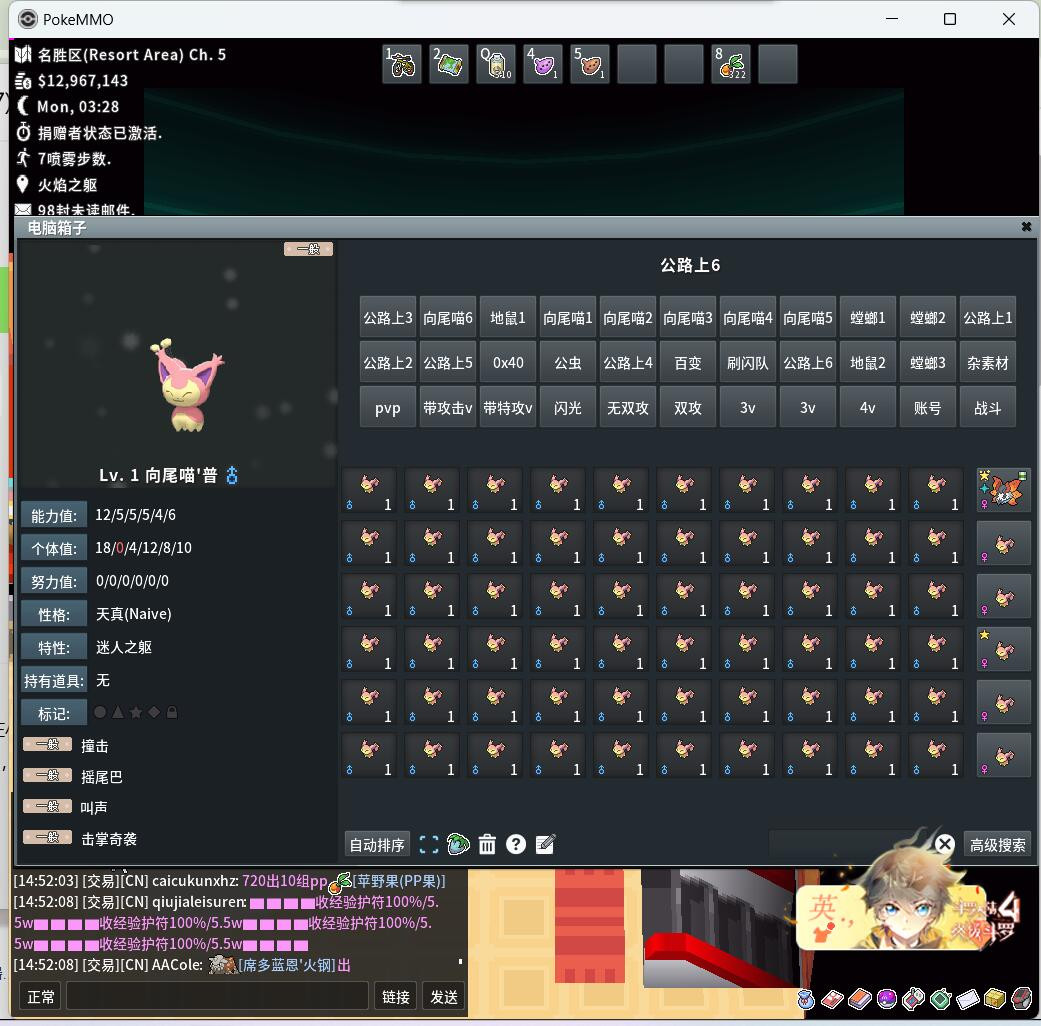Switch to the 螳螂3 box tab

coord(927,363)
